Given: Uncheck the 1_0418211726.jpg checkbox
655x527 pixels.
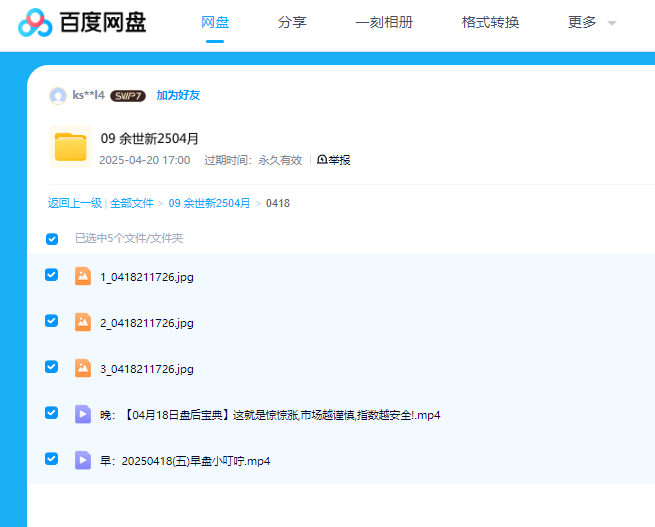Looking at the screenshot, I should [52, 275].
